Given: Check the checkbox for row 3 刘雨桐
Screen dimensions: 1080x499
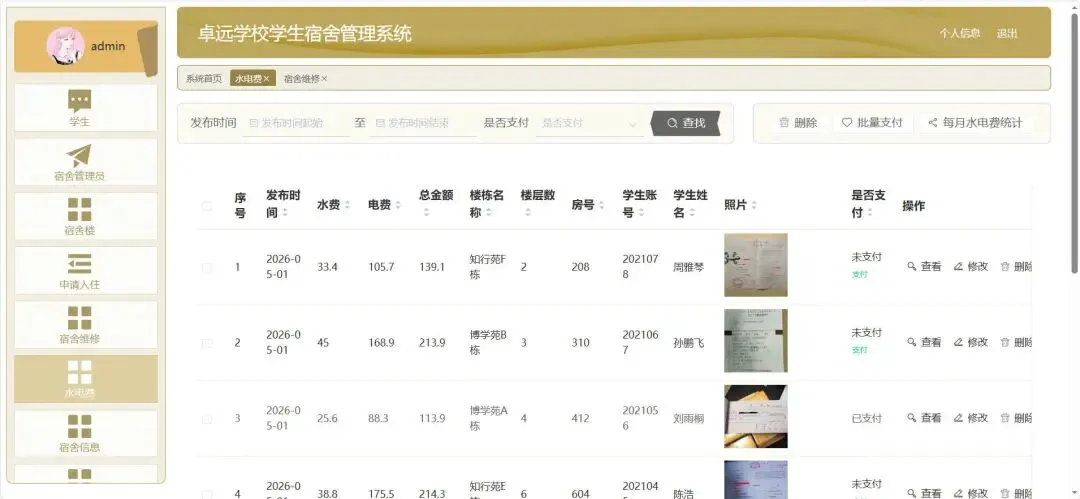Looking at the screenshot, I should pyautogui.click(x=207, y=419).
